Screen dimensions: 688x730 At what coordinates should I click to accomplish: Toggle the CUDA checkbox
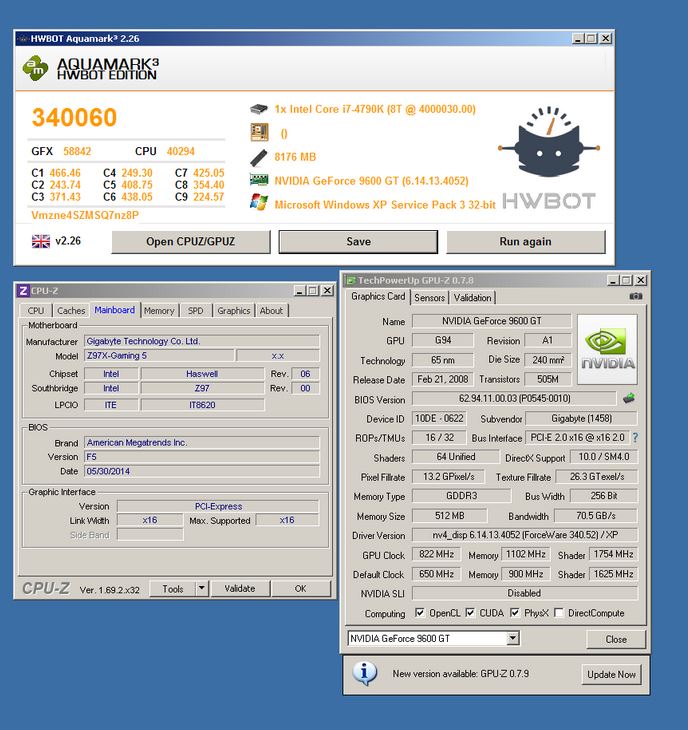(x=470, y=613)
